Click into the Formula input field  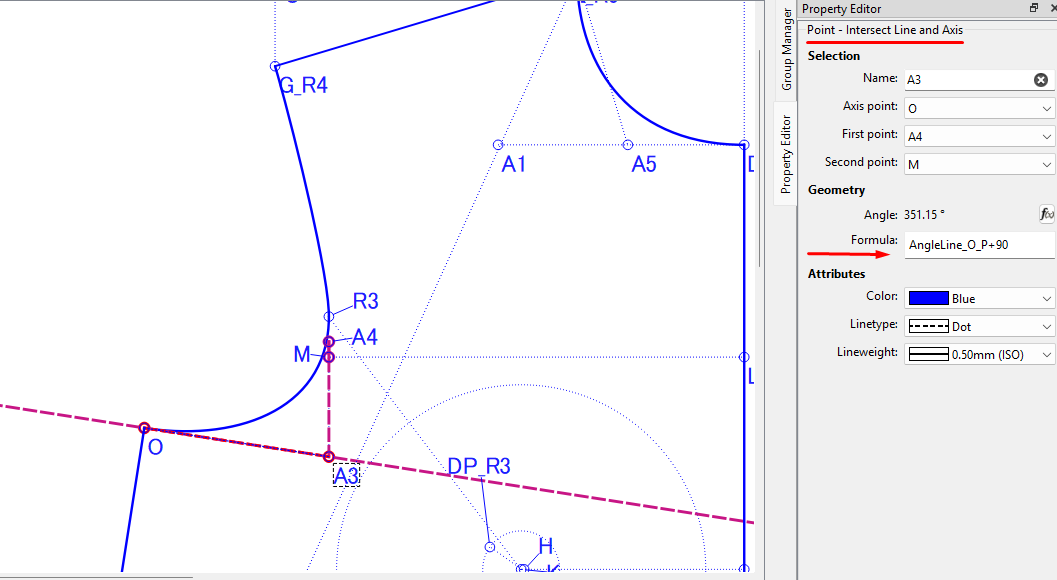[x=978, y=245]
